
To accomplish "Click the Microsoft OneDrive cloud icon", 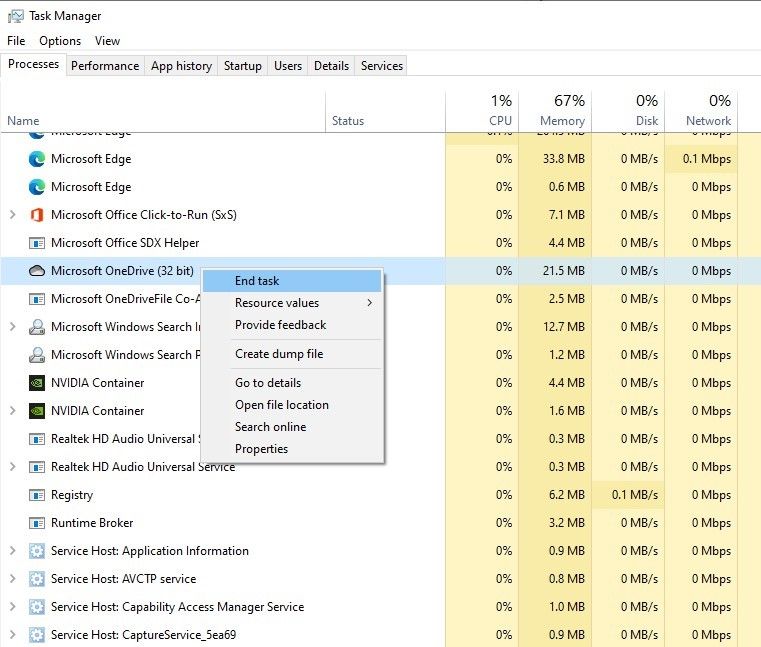I will point(37,271).
